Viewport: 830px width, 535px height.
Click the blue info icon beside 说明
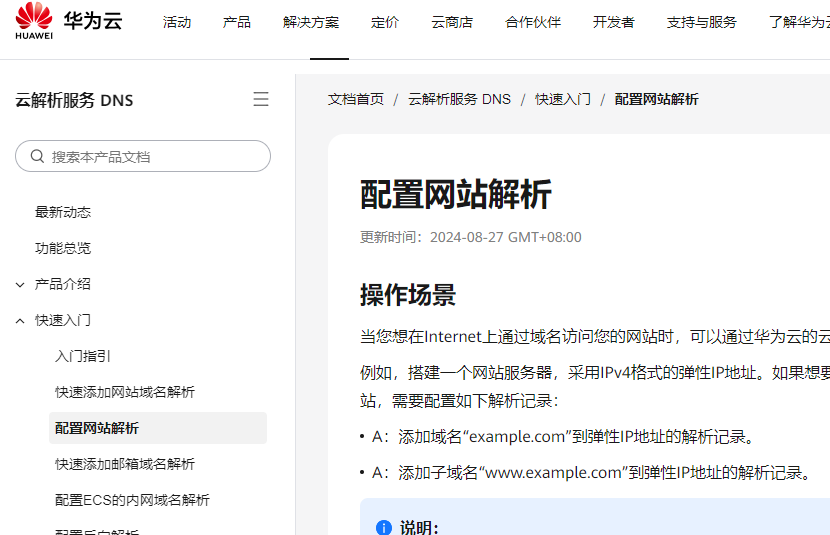click(384, 527)
